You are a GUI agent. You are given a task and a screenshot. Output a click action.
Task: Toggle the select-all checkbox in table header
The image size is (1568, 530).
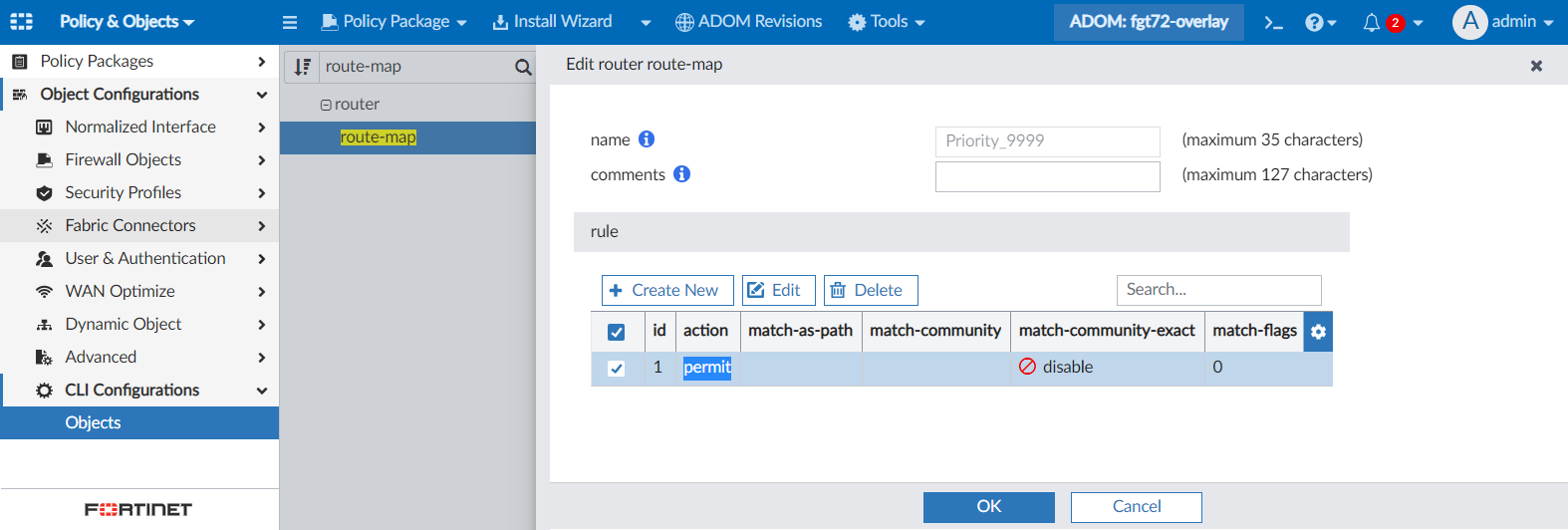(x=617, y=332)
